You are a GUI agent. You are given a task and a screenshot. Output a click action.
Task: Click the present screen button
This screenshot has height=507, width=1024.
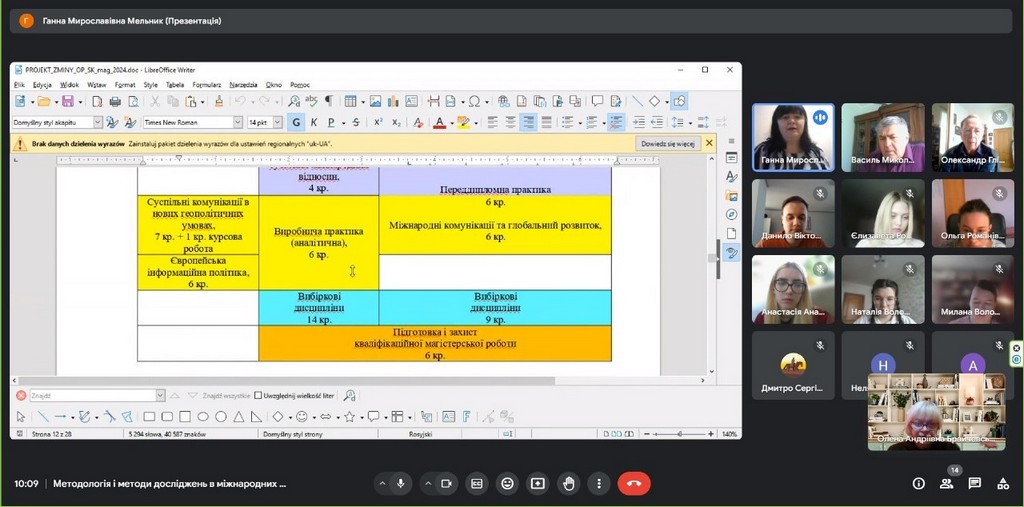pyautogui.click(x=538, y=483)
